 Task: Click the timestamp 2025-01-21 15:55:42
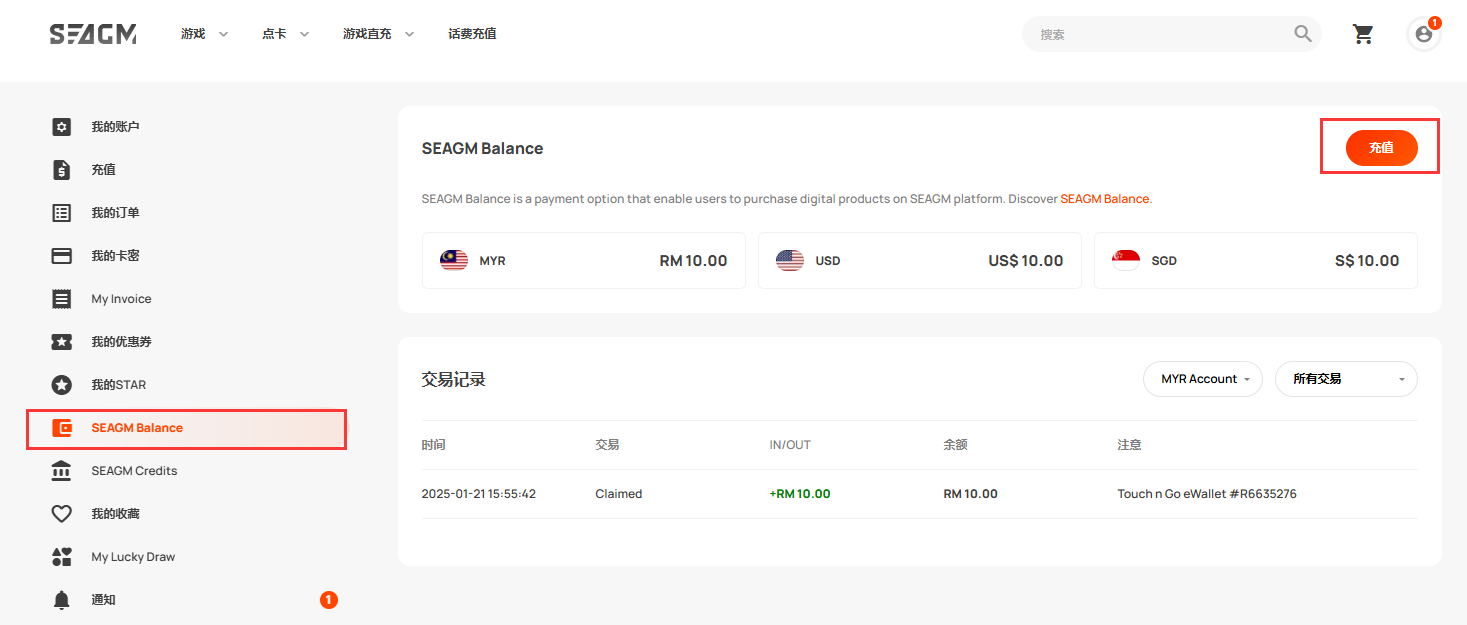coord(479,494)
